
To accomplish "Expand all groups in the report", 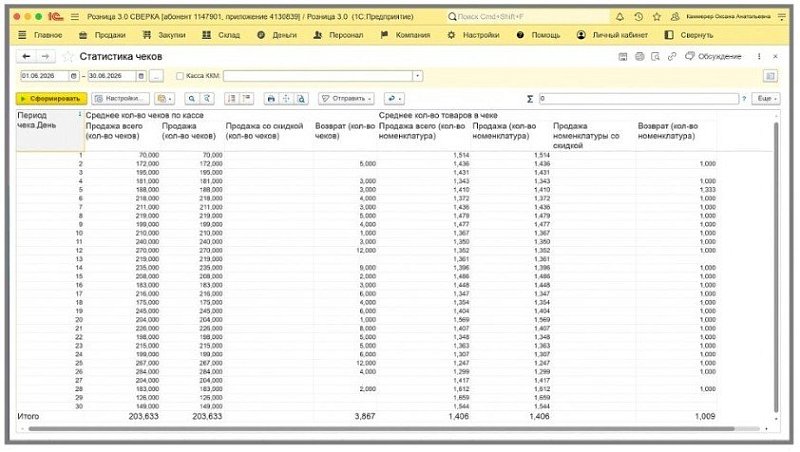I will pyautogui.click(x=246, y=98).
